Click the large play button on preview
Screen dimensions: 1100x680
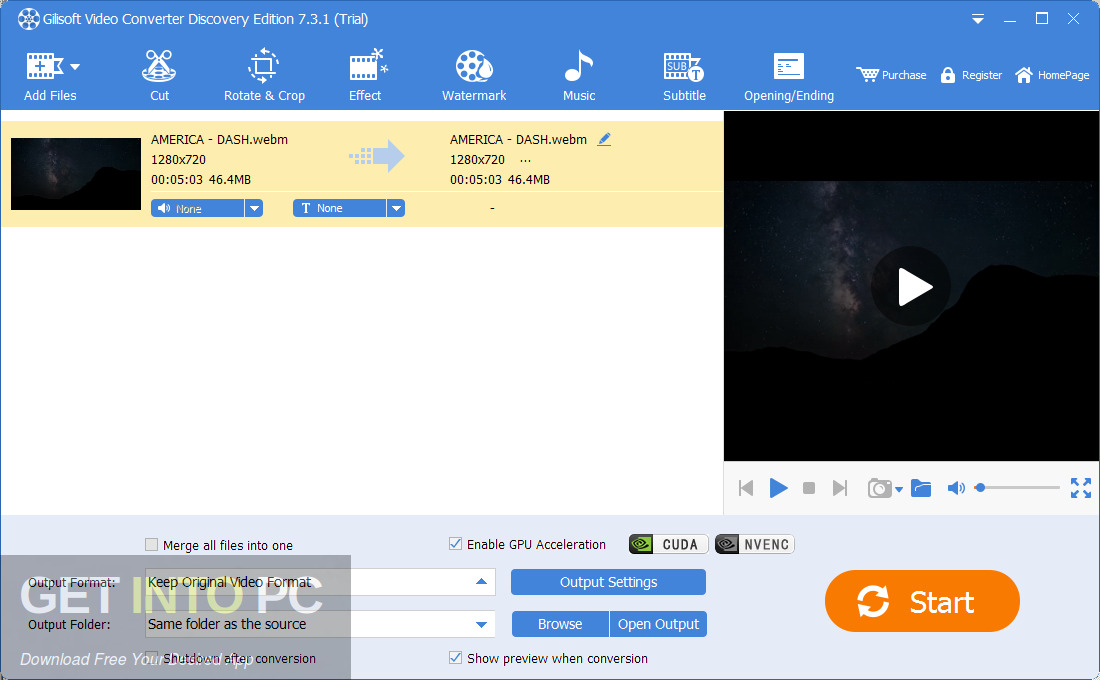911,286
